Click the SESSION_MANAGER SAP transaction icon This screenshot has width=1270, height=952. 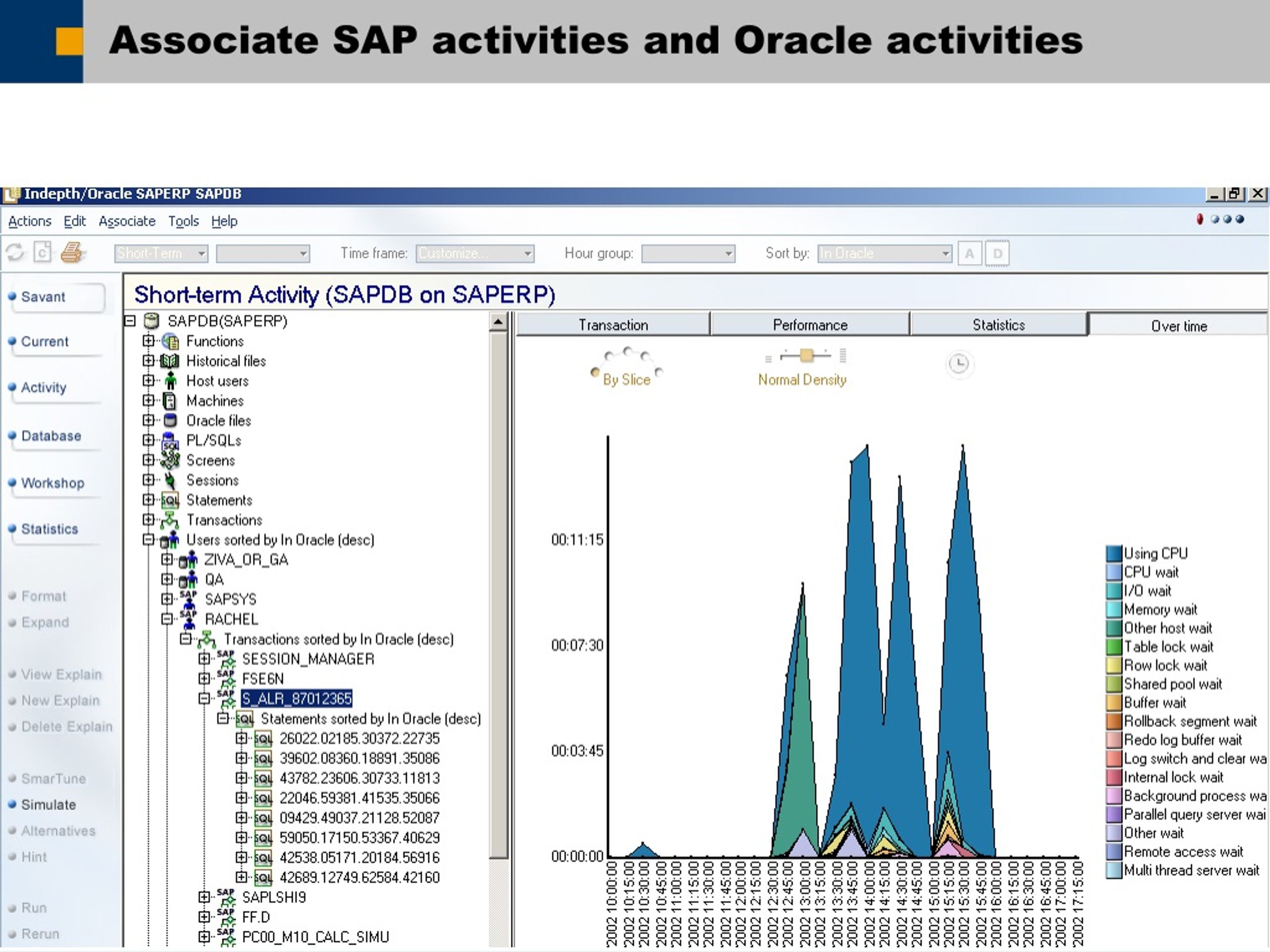[x=226, y=659]
